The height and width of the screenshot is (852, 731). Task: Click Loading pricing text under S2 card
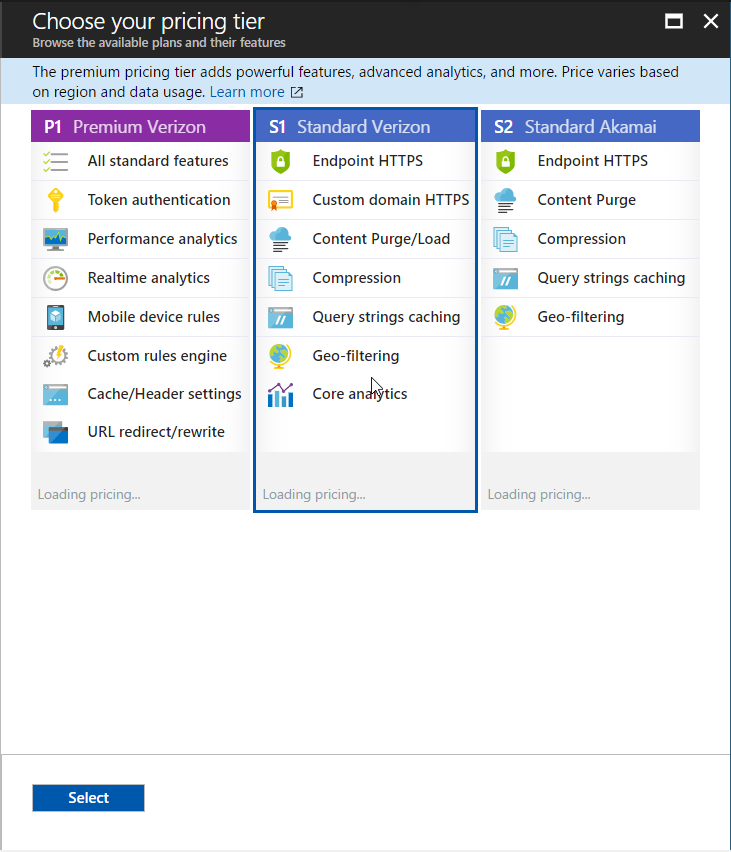click(x=539, y=494)
